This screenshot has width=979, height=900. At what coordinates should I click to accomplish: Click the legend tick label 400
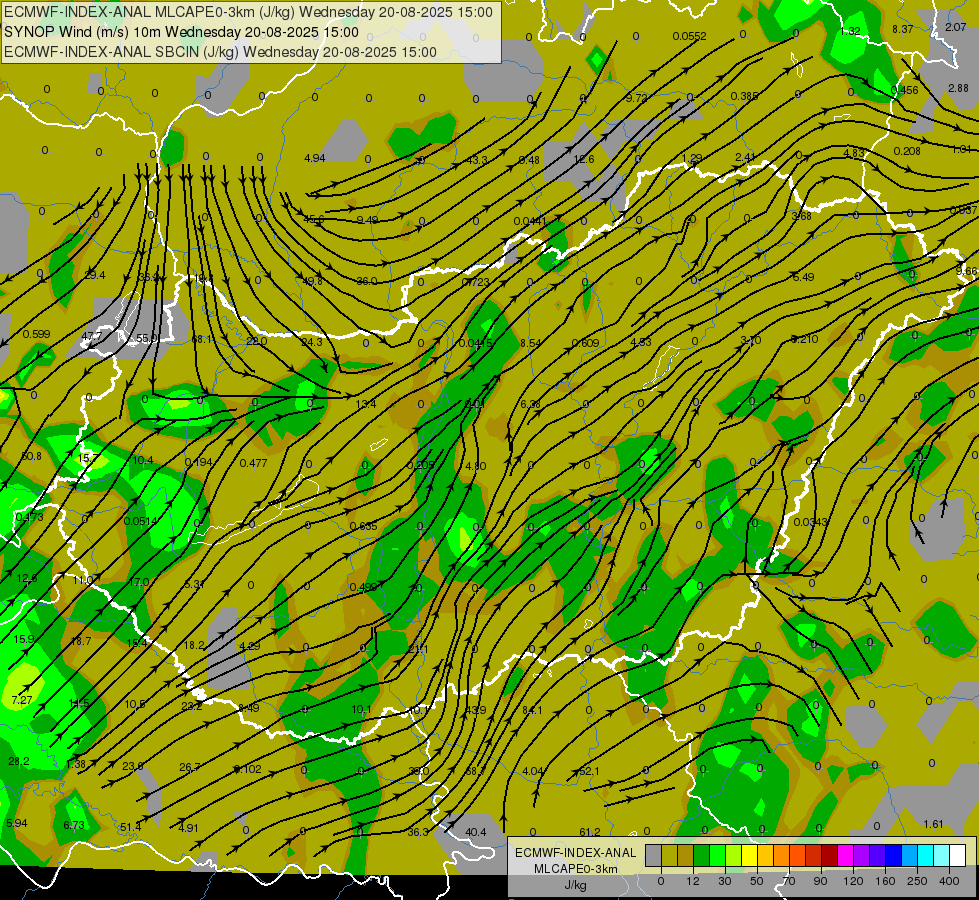(949, 881)
